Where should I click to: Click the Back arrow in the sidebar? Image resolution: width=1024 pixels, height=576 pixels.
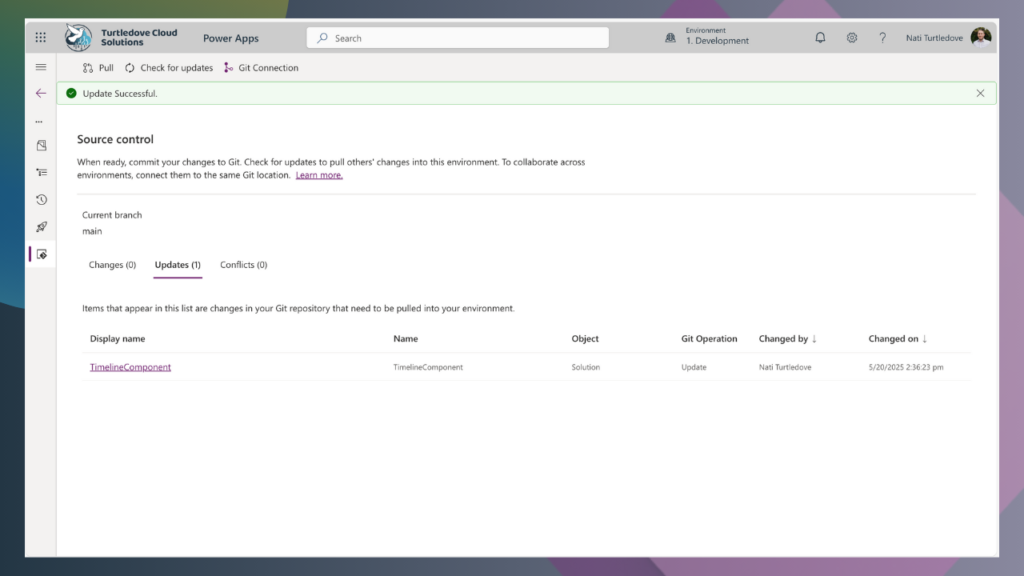[40, 93]
